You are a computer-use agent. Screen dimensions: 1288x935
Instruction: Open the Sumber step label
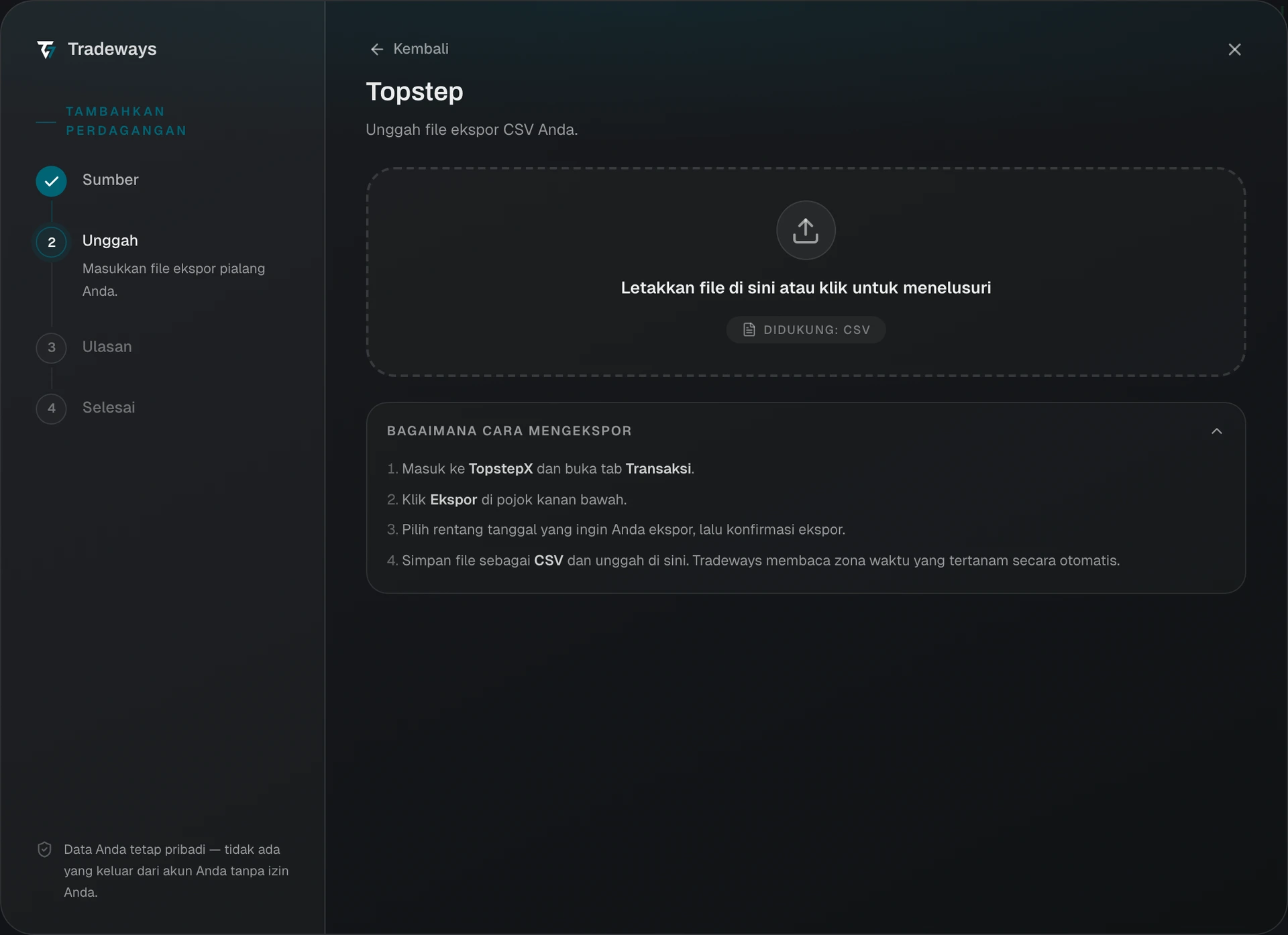click(111, 180)
